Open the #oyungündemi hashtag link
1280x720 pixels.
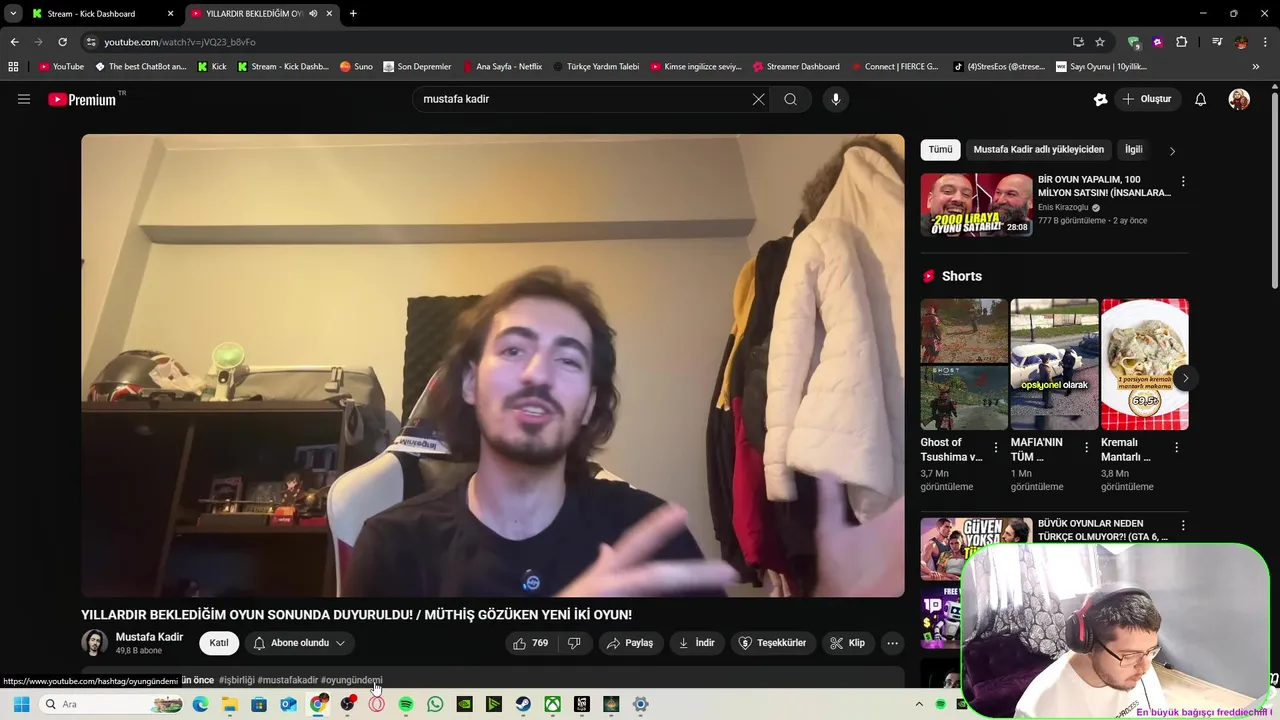(351, 680)
